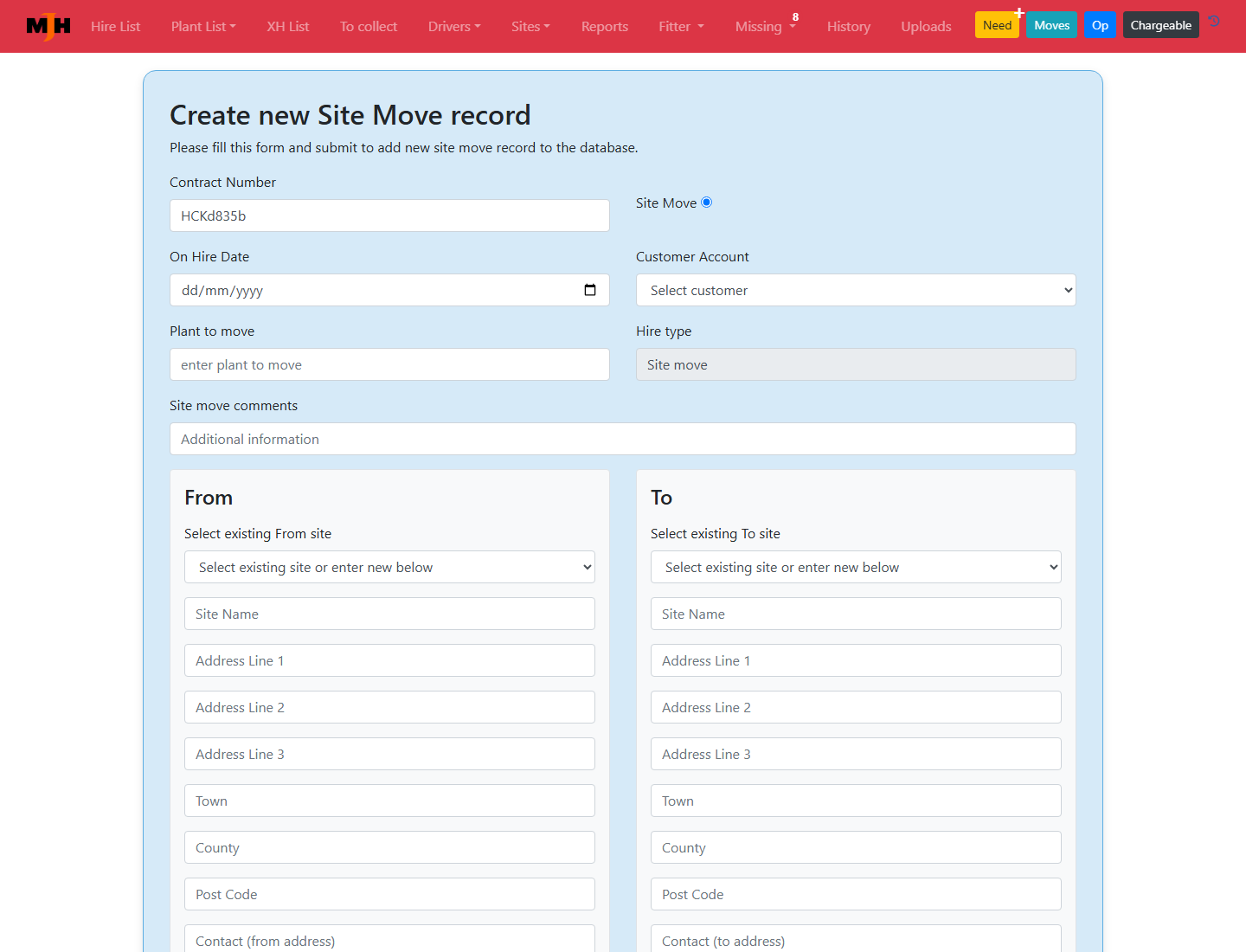Click the From Site Name field

coord(389,614)
